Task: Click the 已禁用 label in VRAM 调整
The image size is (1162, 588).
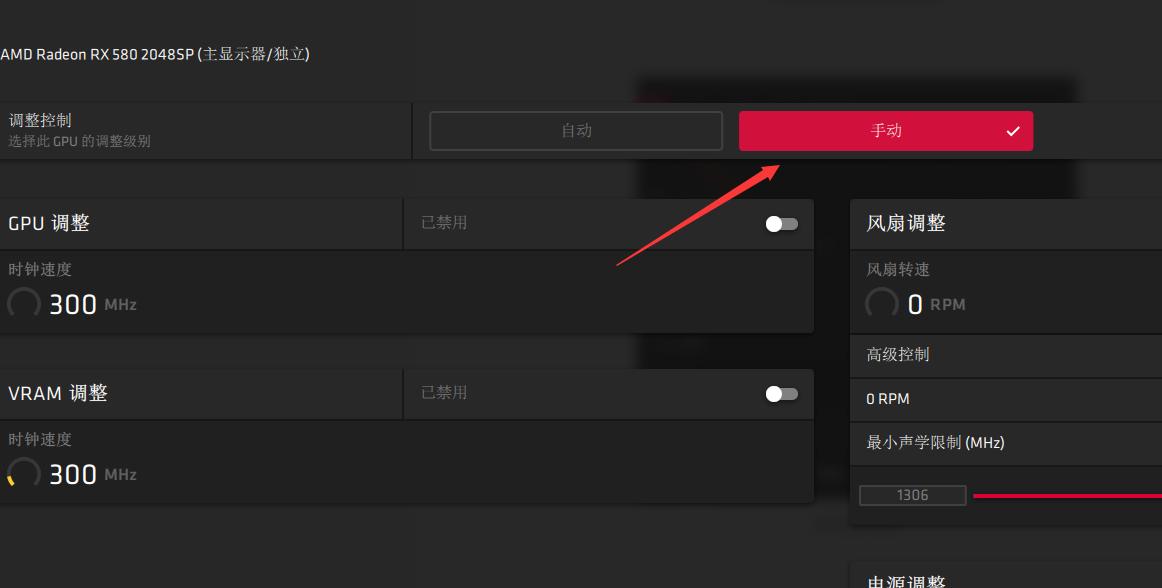Action: click(444, 392)
